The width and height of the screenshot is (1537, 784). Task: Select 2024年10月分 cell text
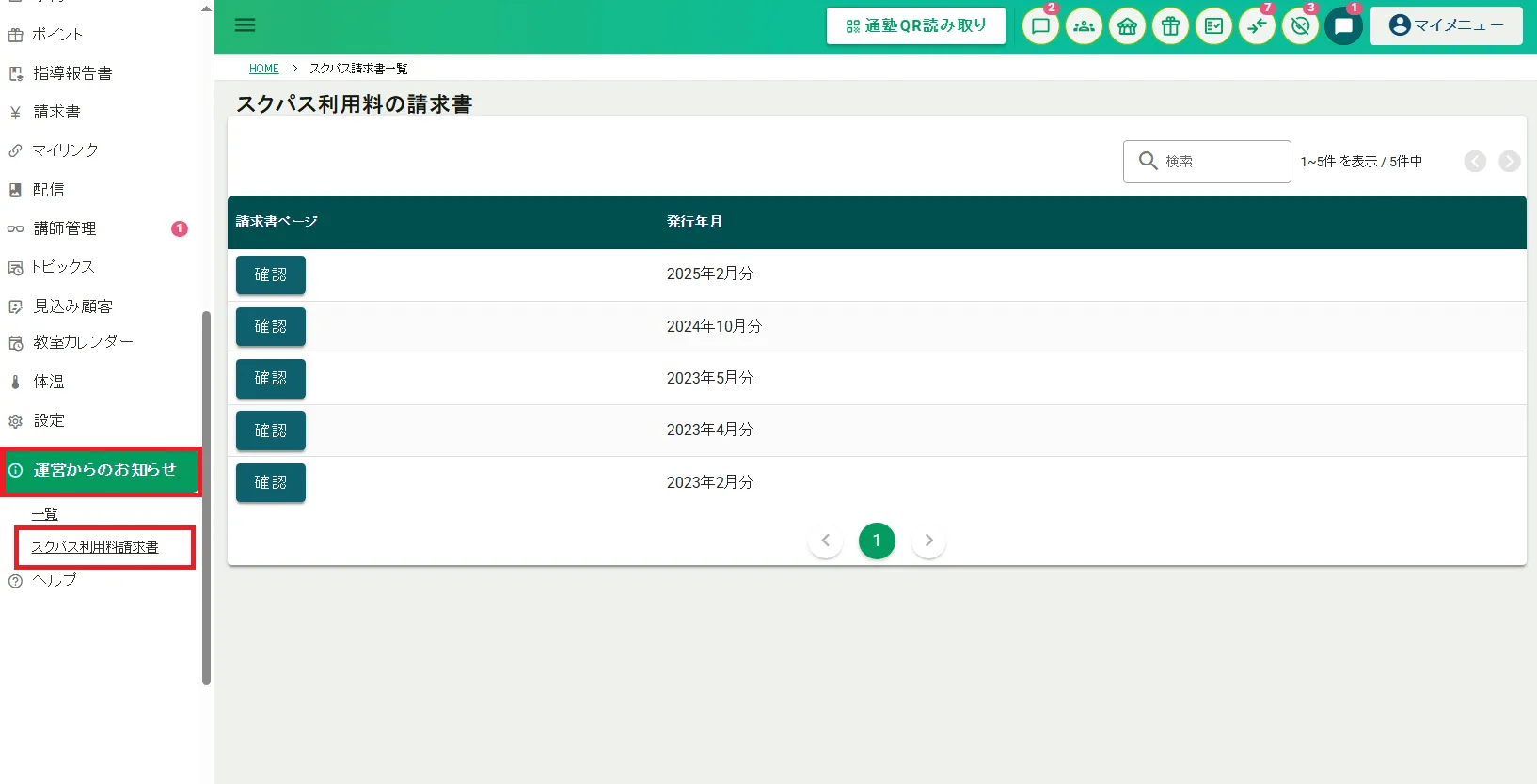[714, 326]
